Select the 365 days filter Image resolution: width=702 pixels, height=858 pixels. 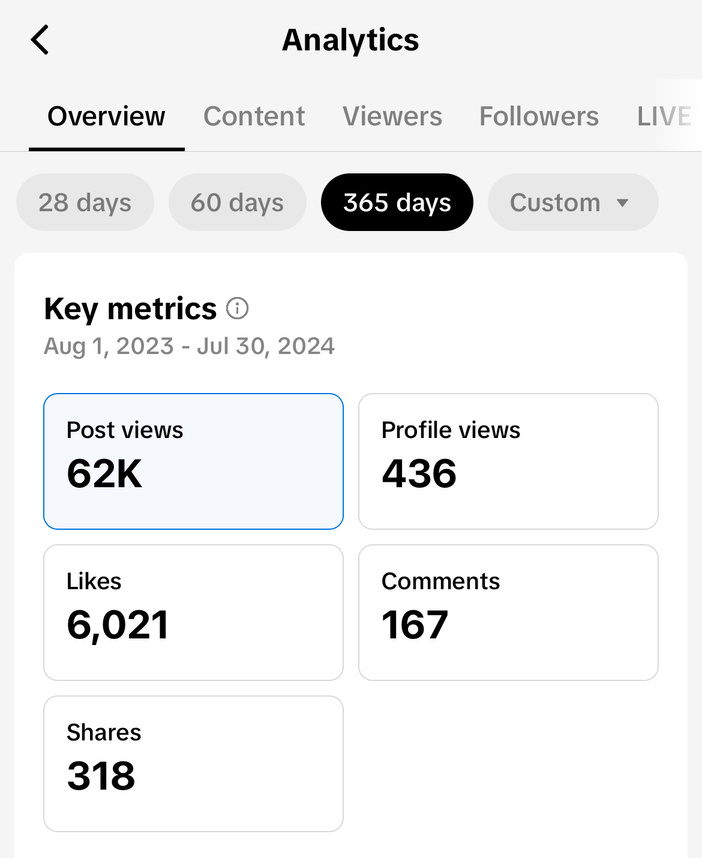tap(397, 203)
